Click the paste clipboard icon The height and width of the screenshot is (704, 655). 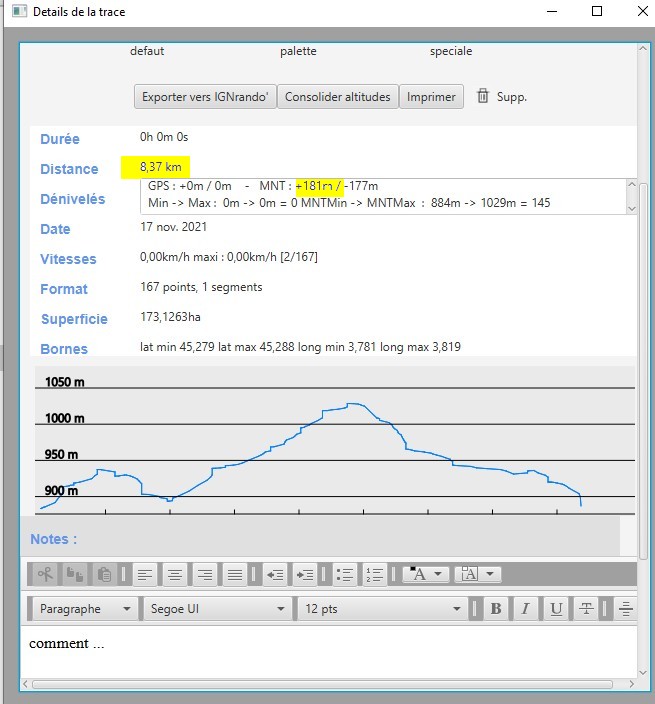click(104, 574)
